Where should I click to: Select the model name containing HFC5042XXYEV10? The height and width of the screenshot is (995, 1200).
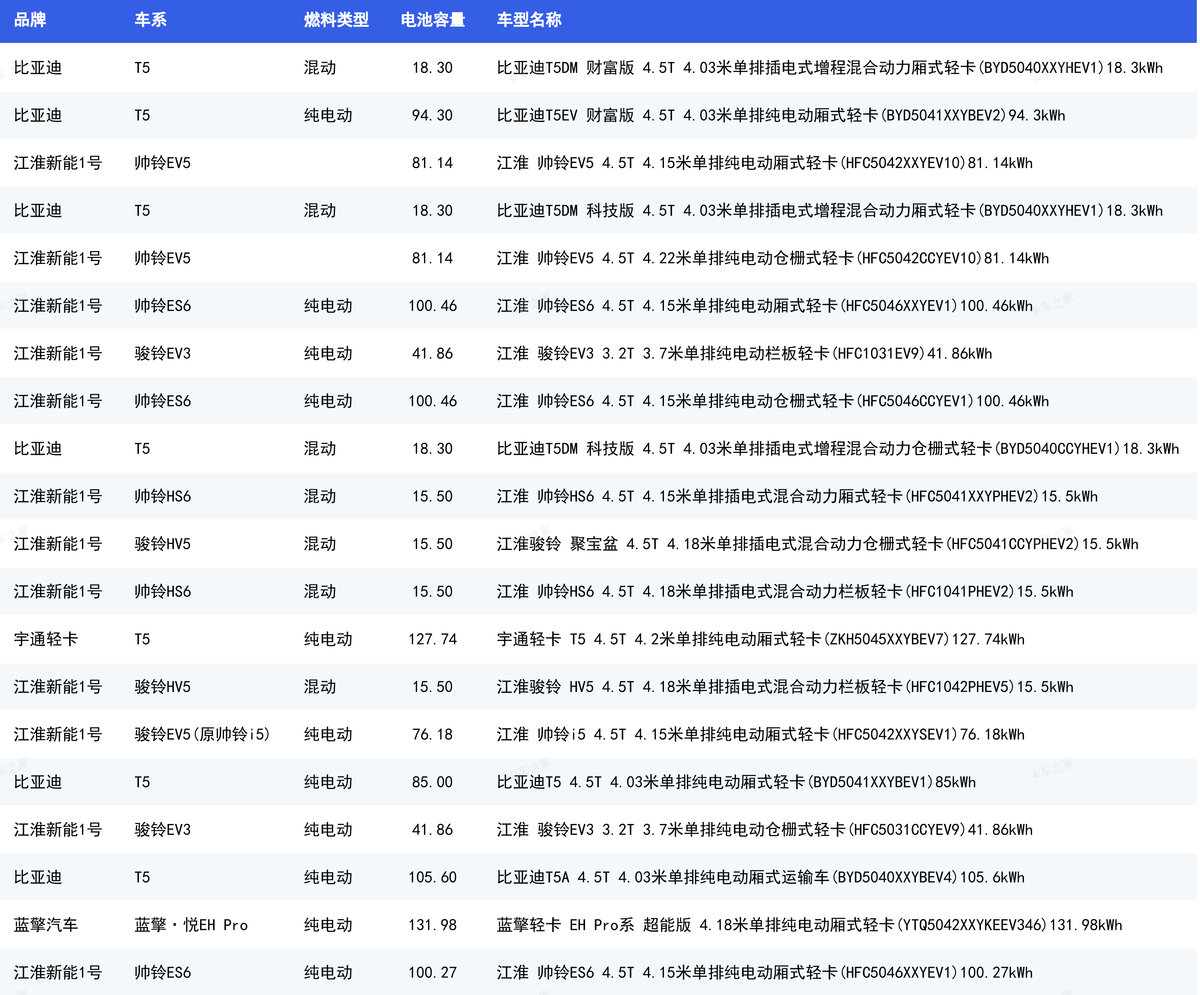(765, 163)
